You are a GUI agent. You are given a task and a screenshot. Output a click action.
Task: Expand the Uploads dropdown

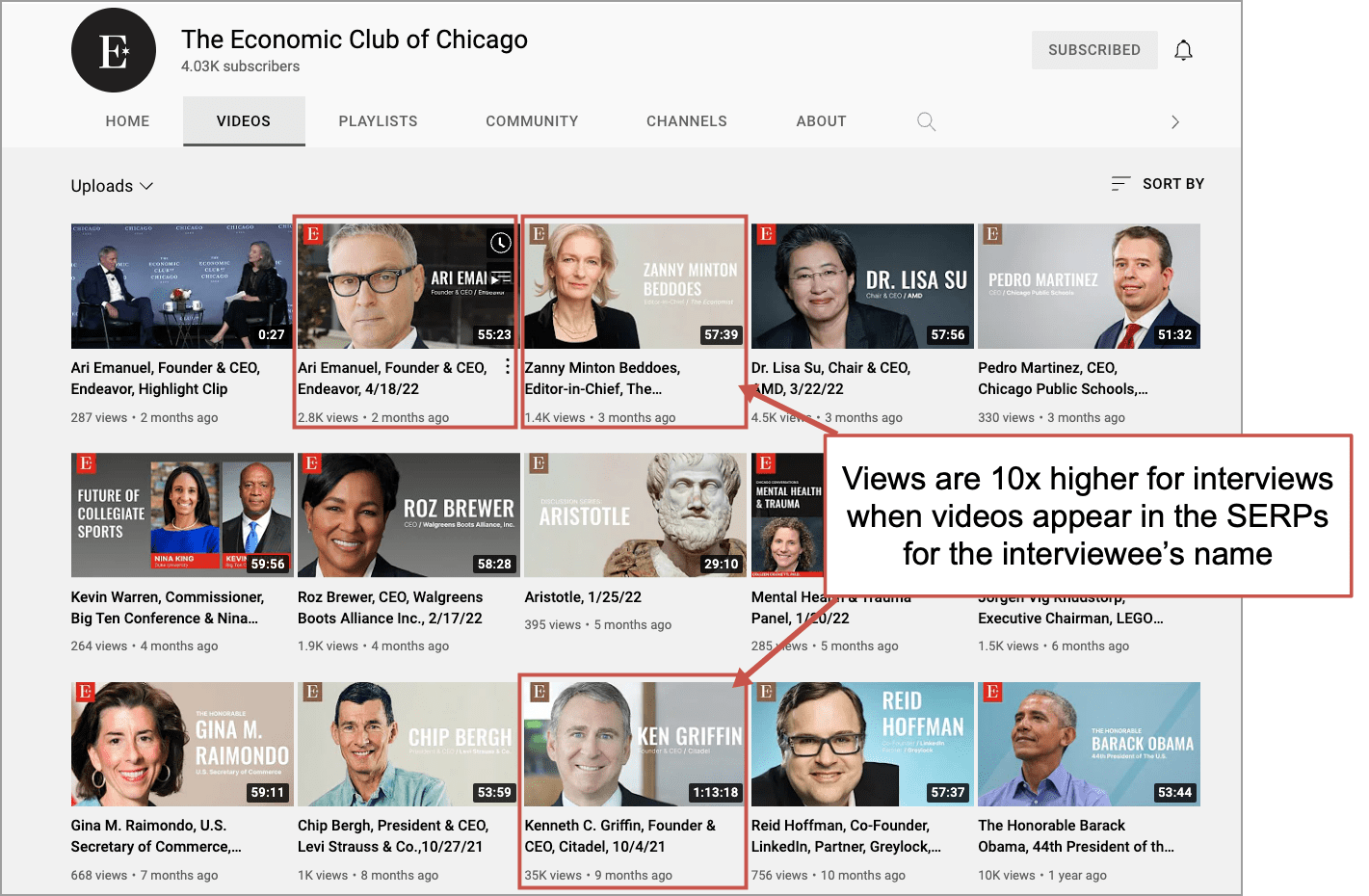point(112,186)
